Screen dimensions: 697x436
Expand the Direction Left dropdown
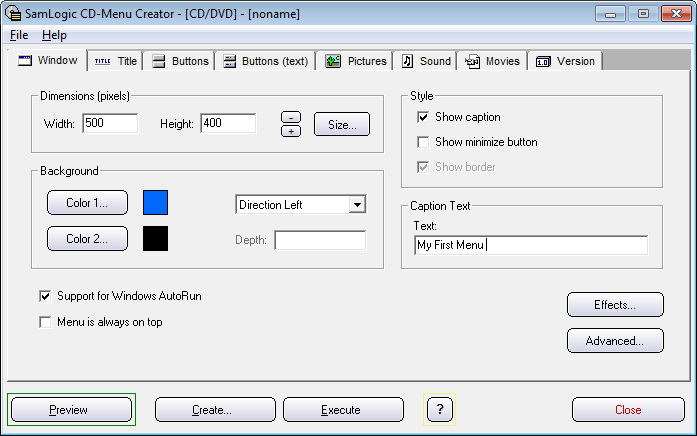(357, 205)
